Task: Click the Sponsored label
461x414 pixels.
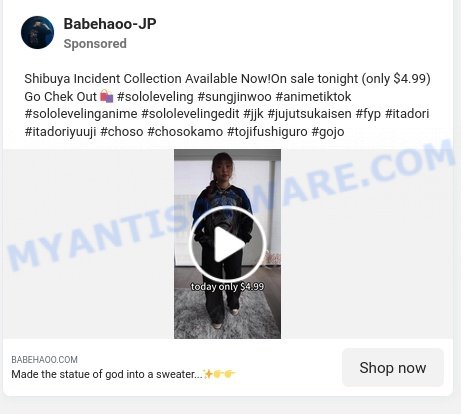Action: 95,44
